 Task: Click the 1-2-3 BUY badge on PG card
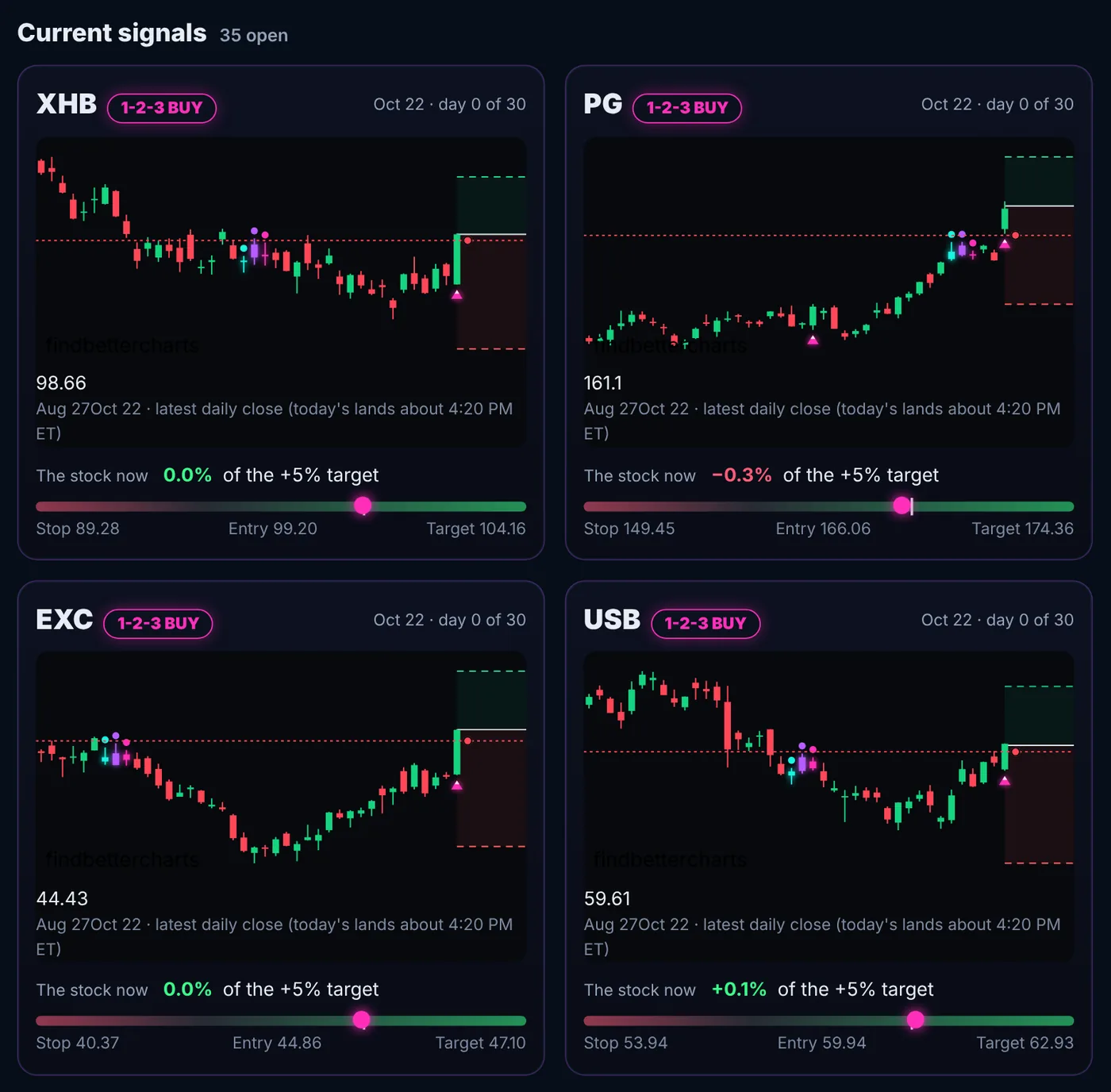point(687,108)
